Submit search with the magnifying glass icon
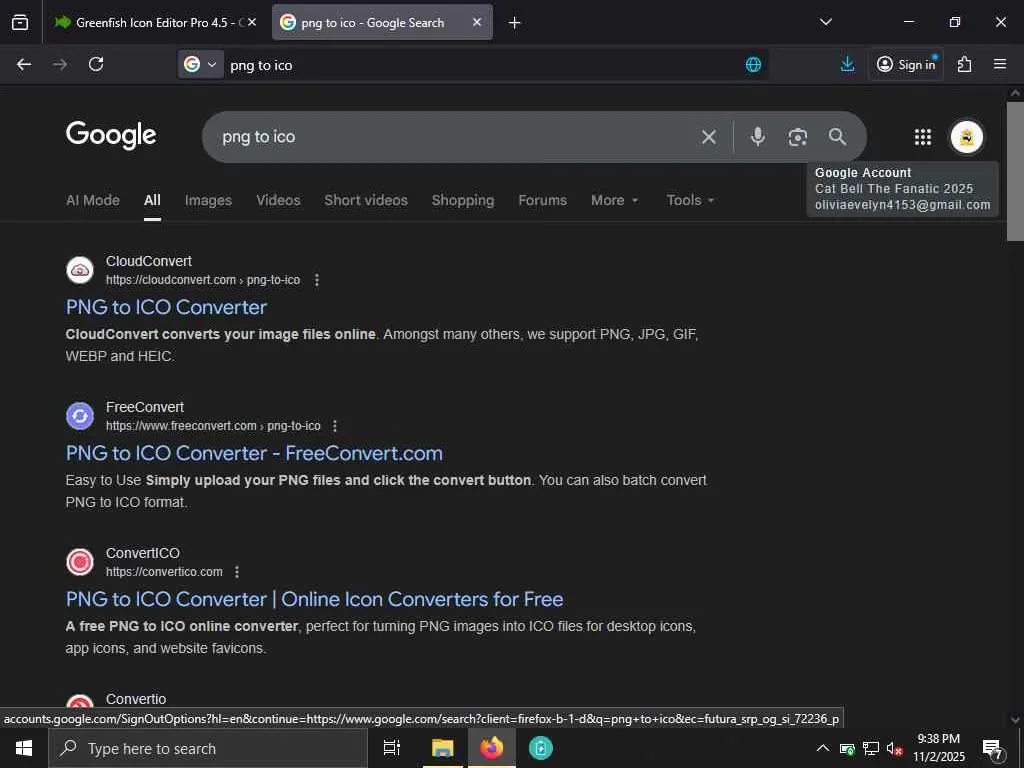This screenshot has width=1024, height=768. [x=837, y=136]
